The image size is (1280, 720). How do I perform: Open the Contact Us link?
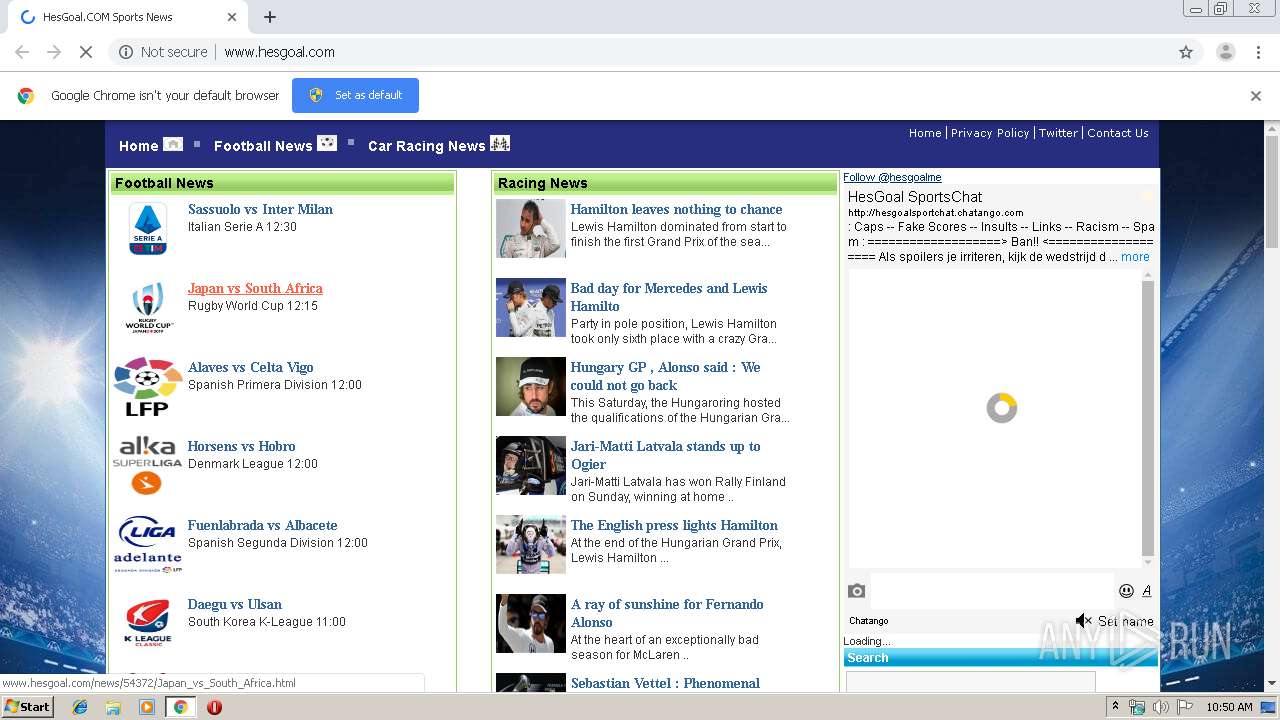pyautogui.click(x=1118, y=133)
